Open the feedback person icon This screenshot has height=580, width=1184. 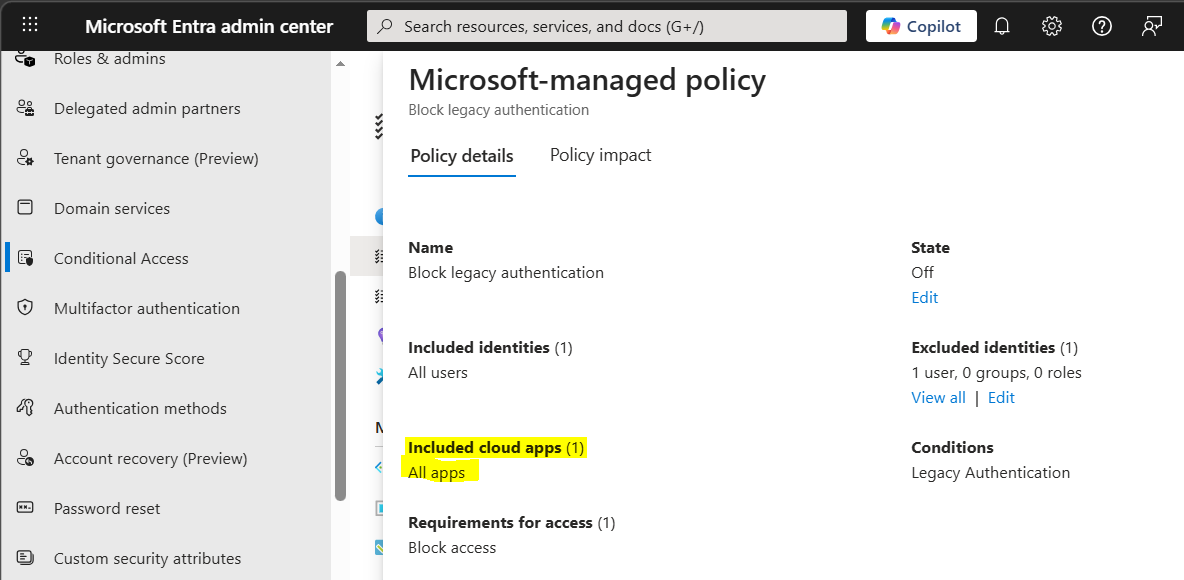1152,26
